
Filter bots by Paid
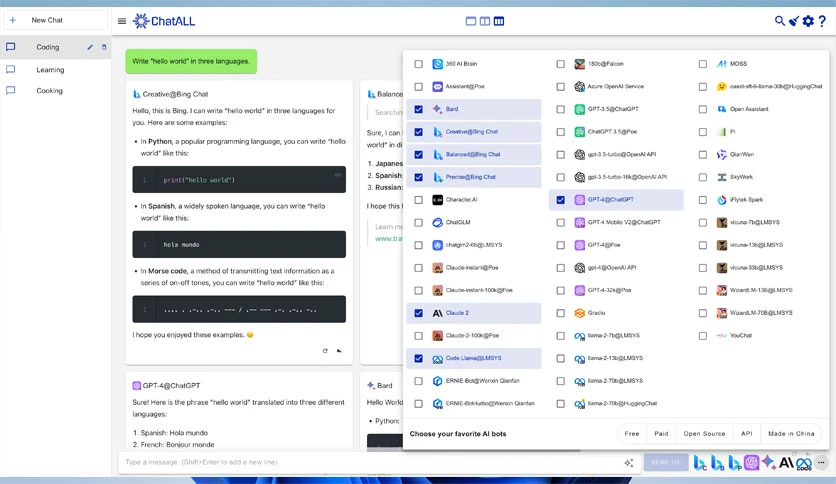point(661,433)
